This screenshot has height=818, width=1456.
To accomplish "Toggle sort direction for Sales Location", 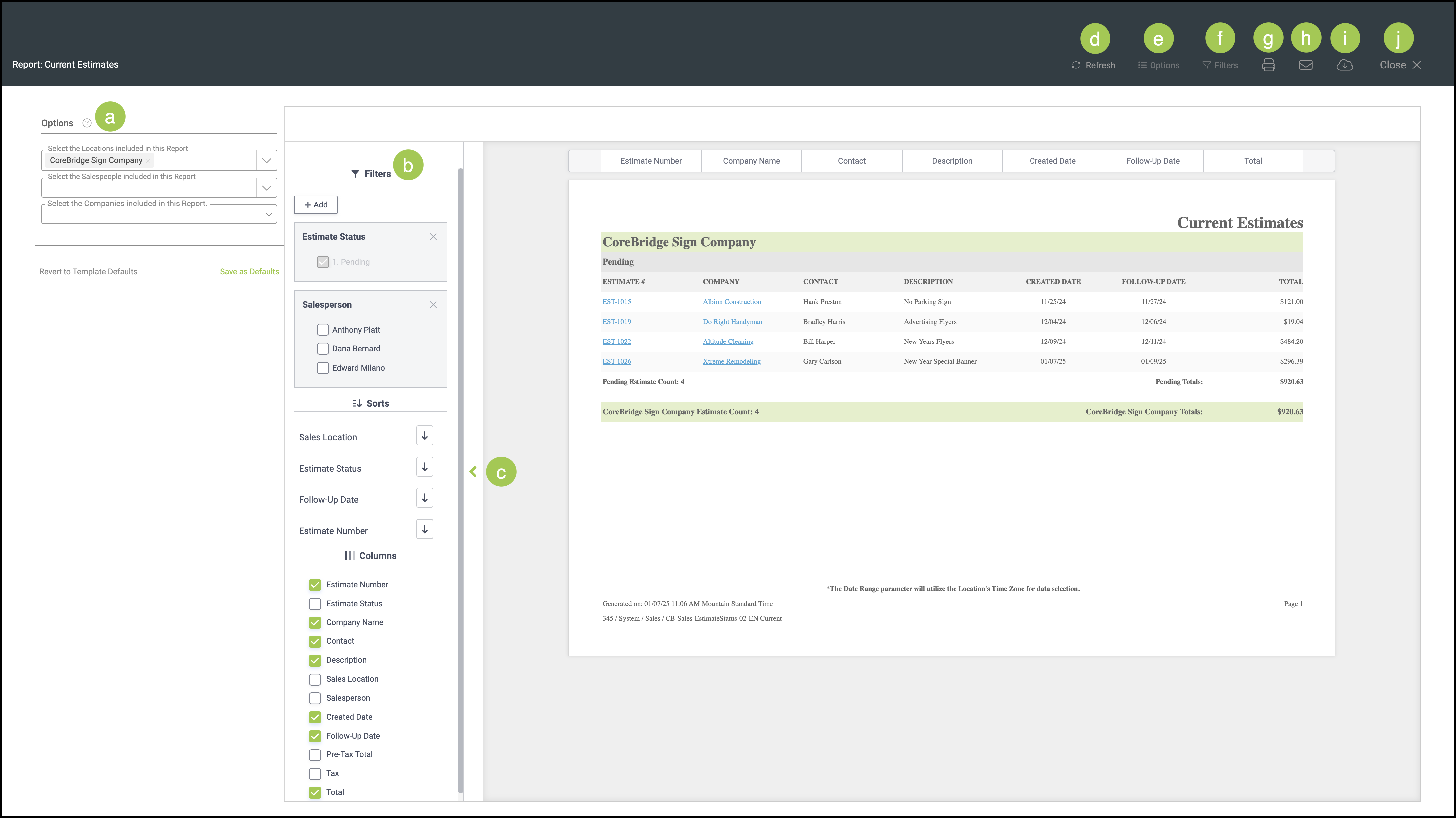I will pyautogui.click(x=425, y=436).
